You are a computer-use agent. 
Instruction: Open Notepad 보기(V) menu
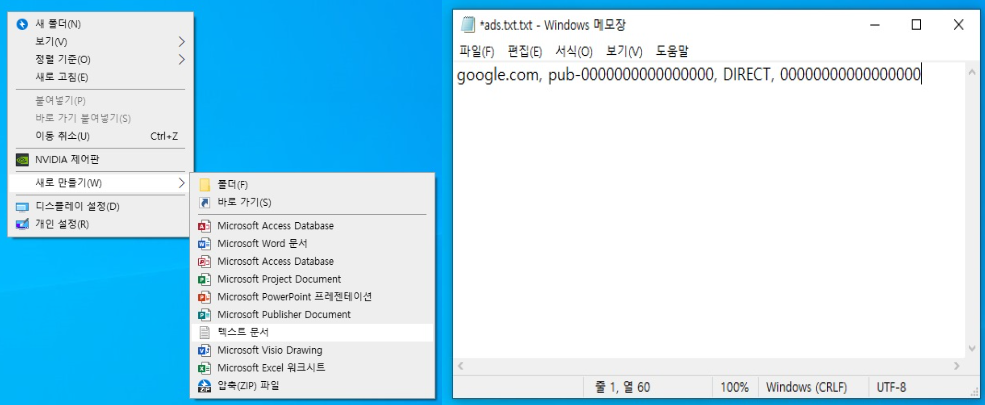point(624,51)
